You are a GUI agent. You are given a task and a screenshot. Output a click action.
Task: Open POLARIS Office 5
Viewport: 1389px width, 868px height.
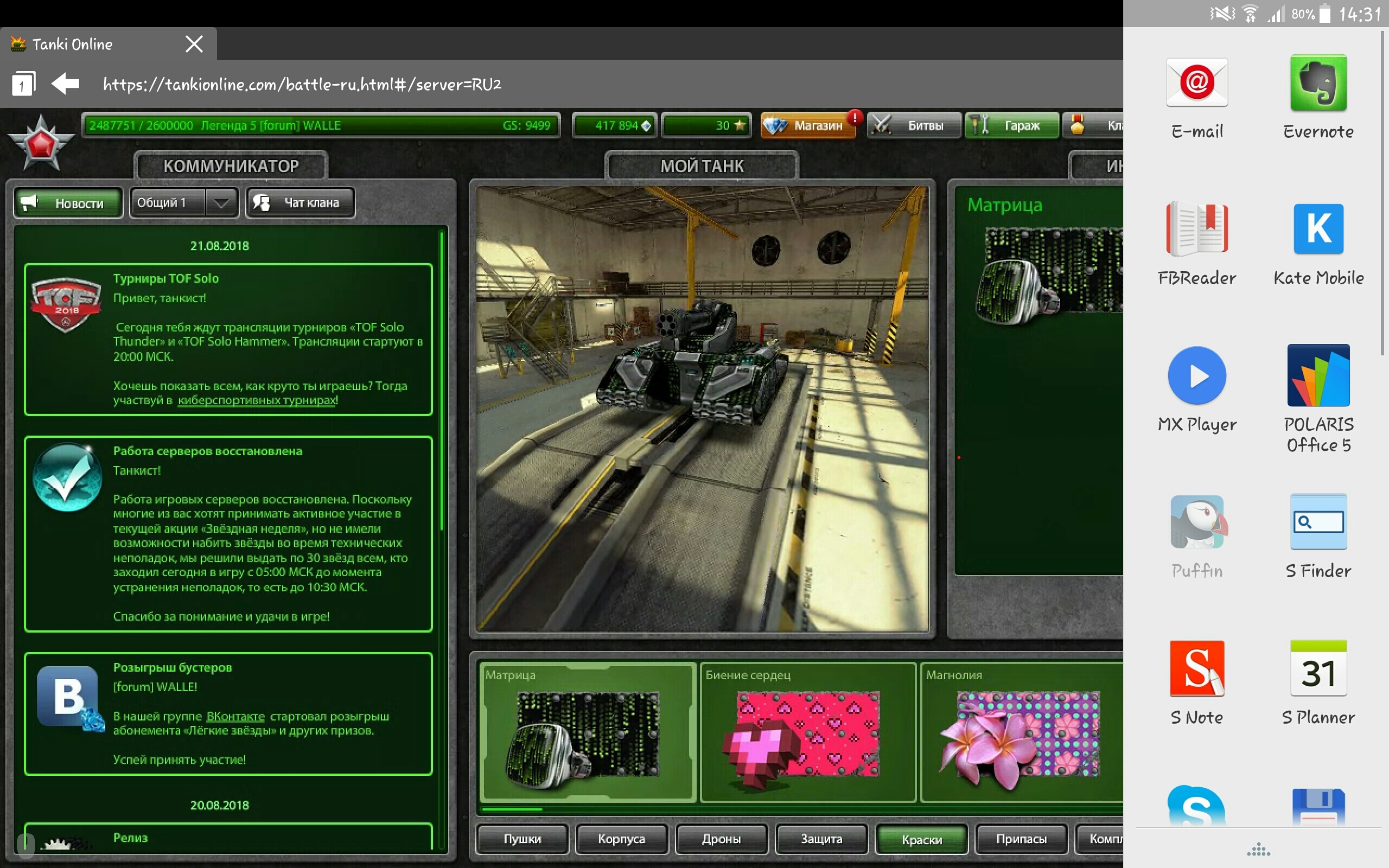click(1318, 399)
